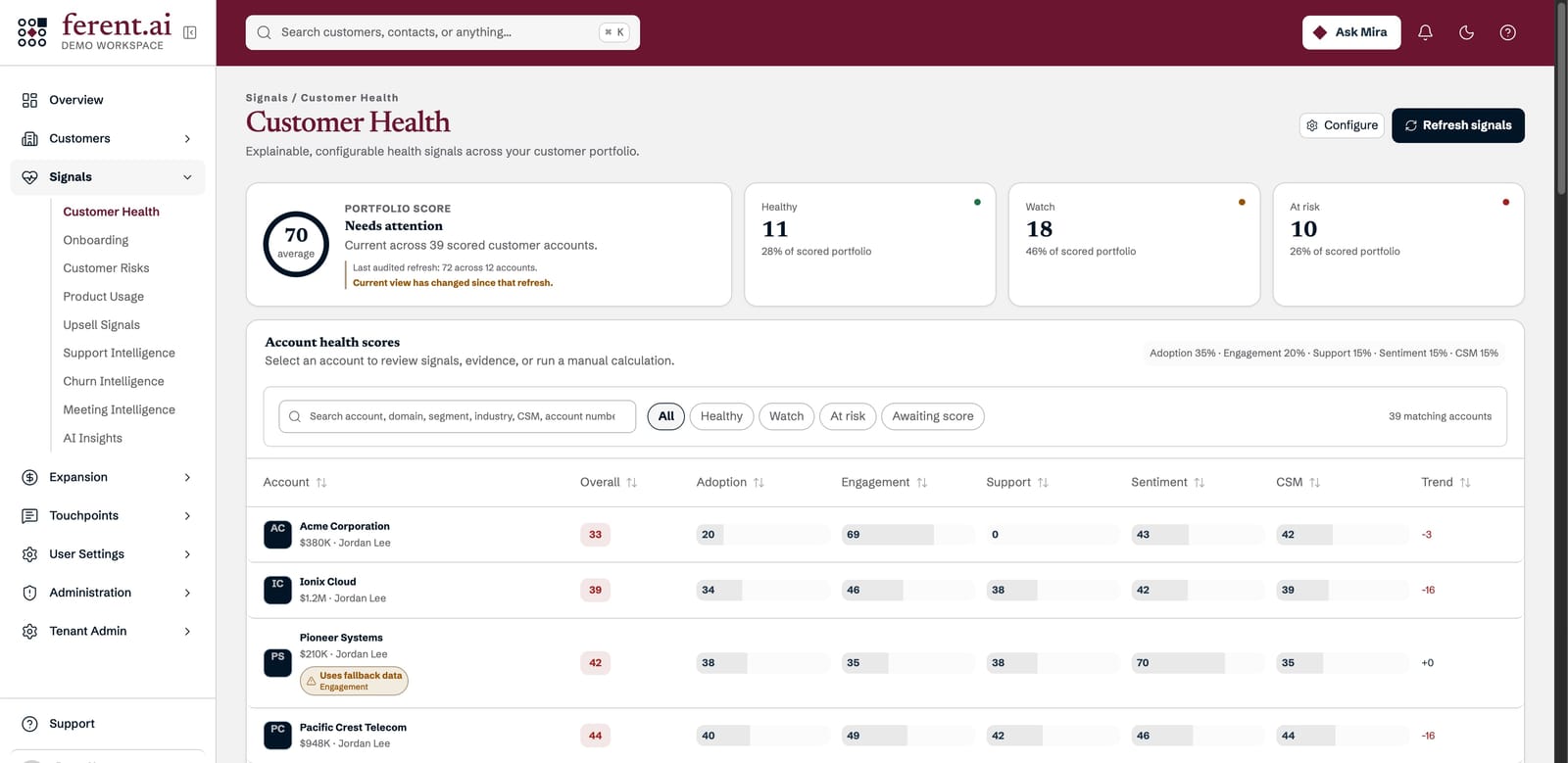This screenshot has width=1568, height=763.
Task: Click Ionix Cloud Adoption score bar
Action: (763, 591)
